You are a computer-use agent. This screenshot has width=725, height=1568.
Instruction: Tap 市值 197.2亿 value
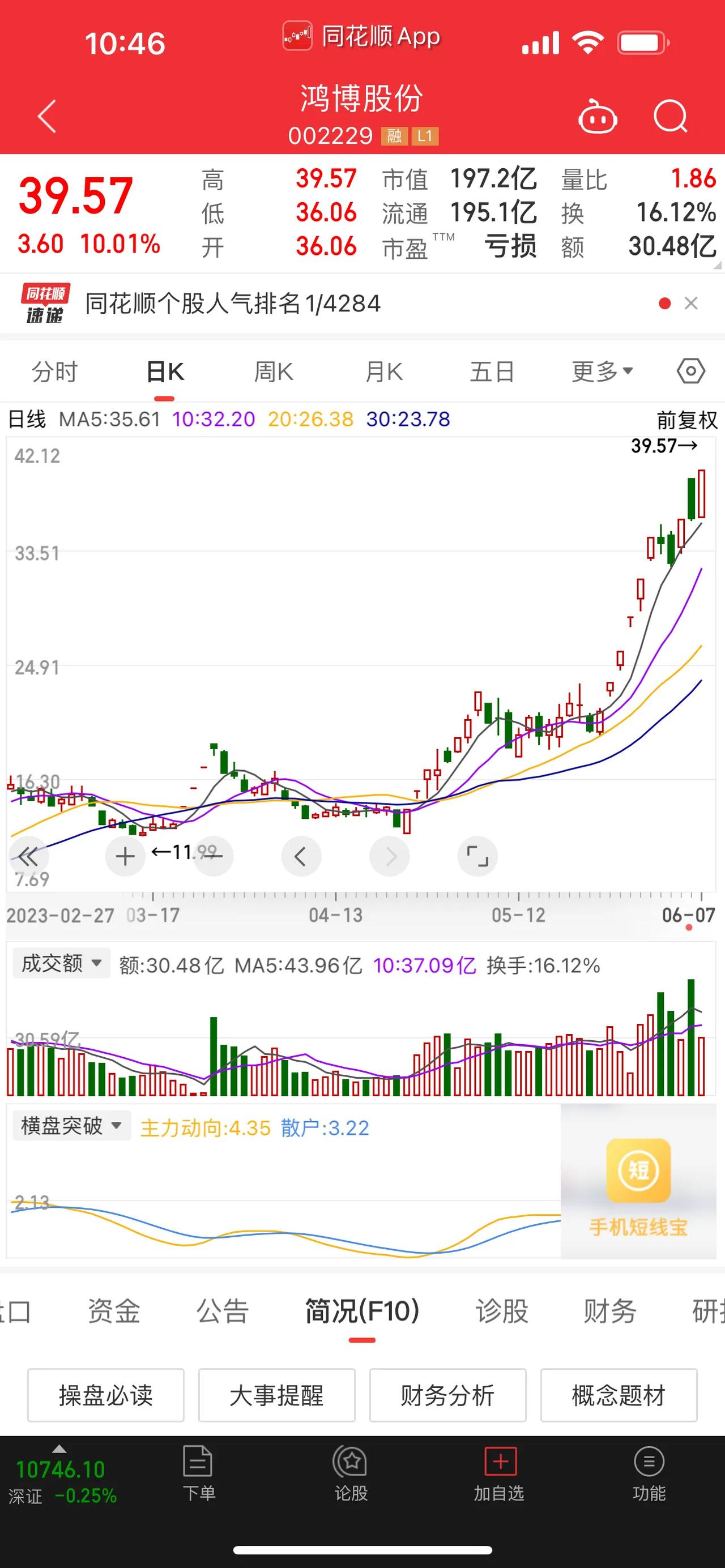point(494,179)
